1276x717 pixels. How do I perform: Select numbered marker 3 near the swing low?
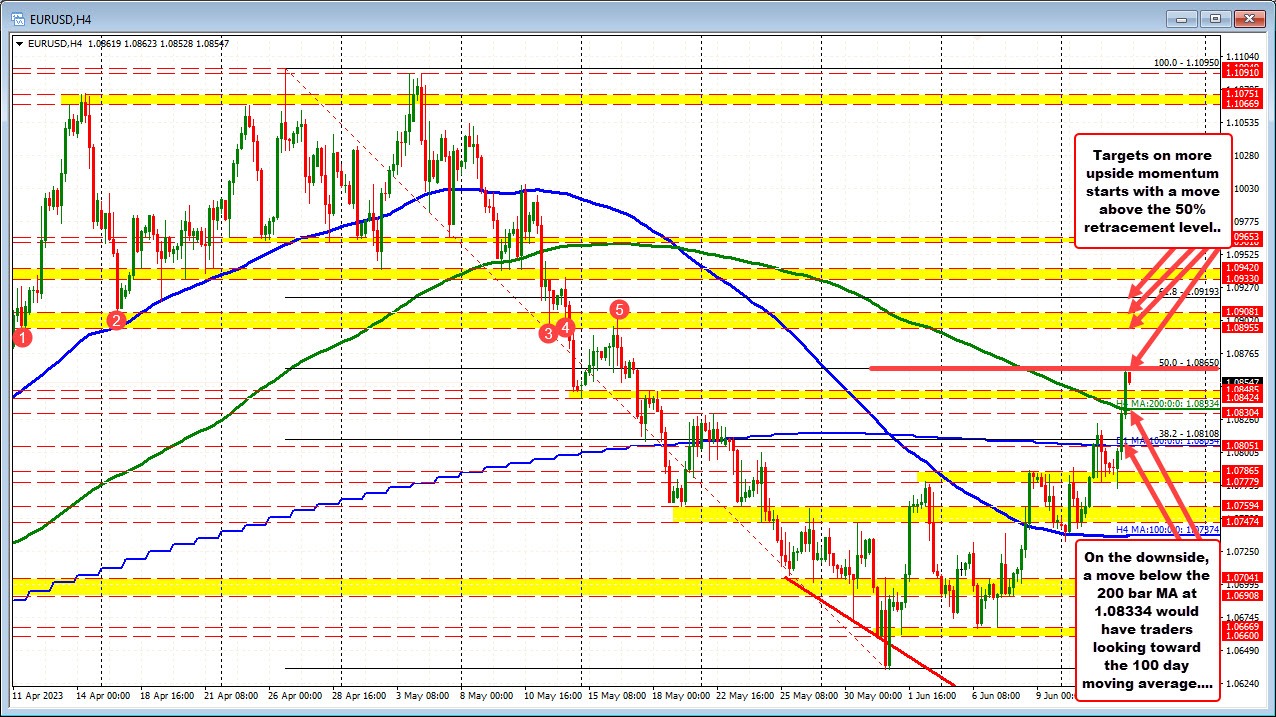[548, 332]
